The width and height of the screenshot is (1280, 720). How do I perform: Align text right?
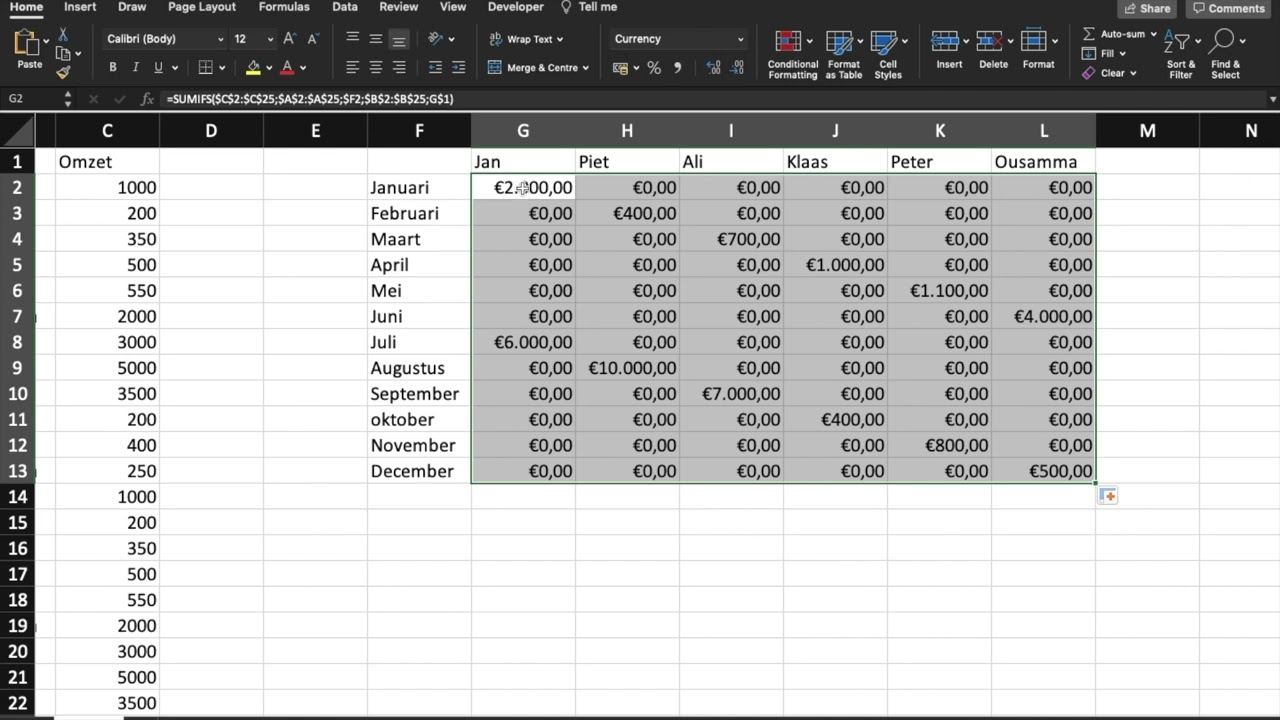pos(399,68)
